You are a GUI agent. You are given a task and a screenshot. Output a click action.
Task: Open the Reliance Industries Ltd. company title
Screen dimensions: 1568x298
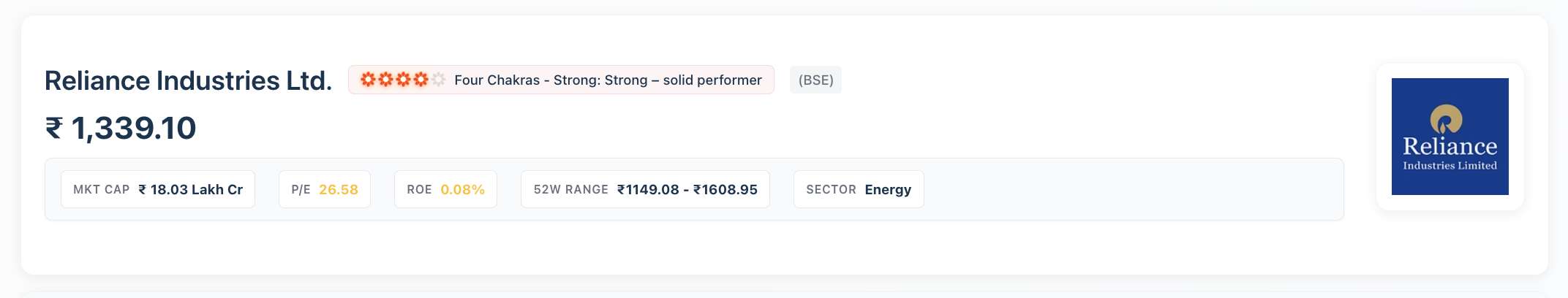coord(189,80)
